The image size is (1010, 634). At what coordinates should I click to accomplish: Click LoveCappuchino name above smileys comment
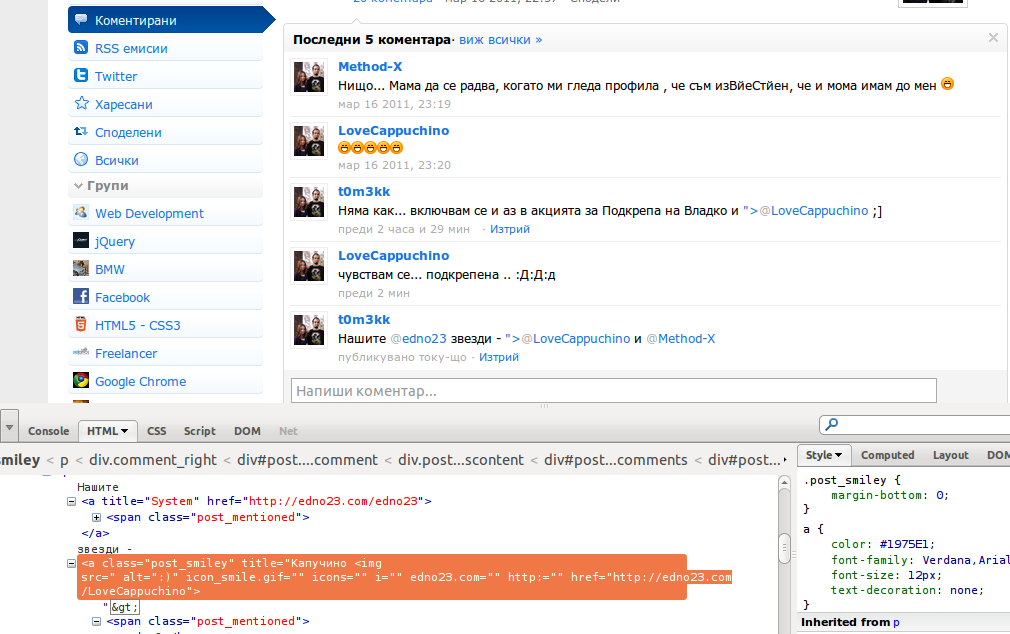(394, 130)
